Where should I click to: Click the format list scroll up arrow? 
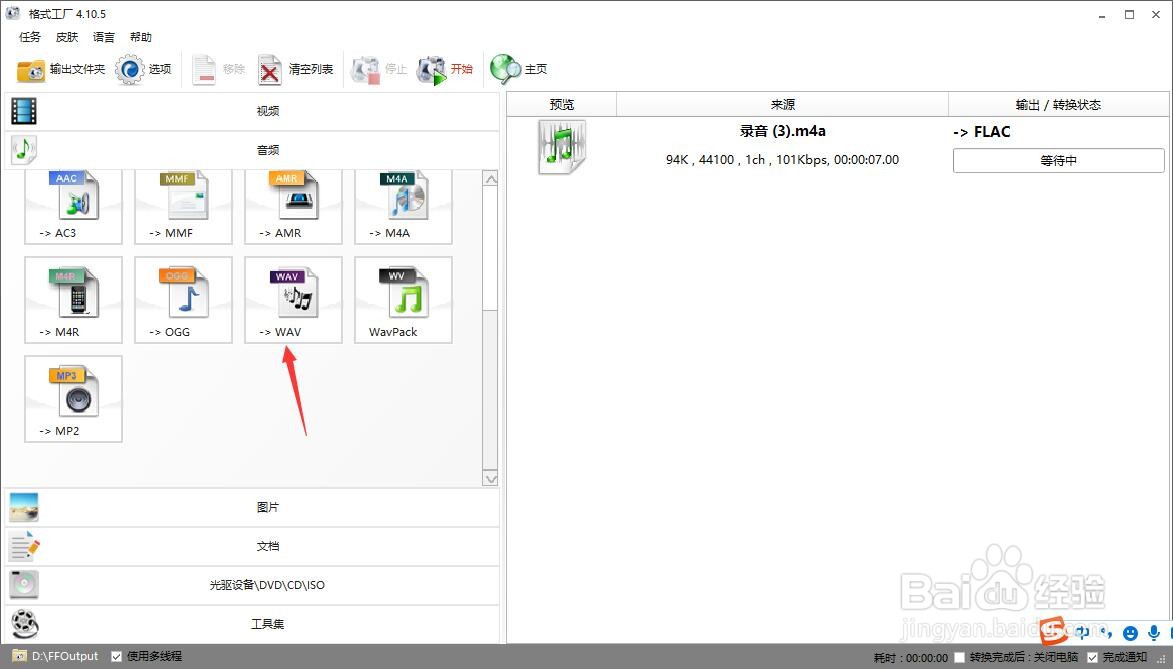(491, 179)
